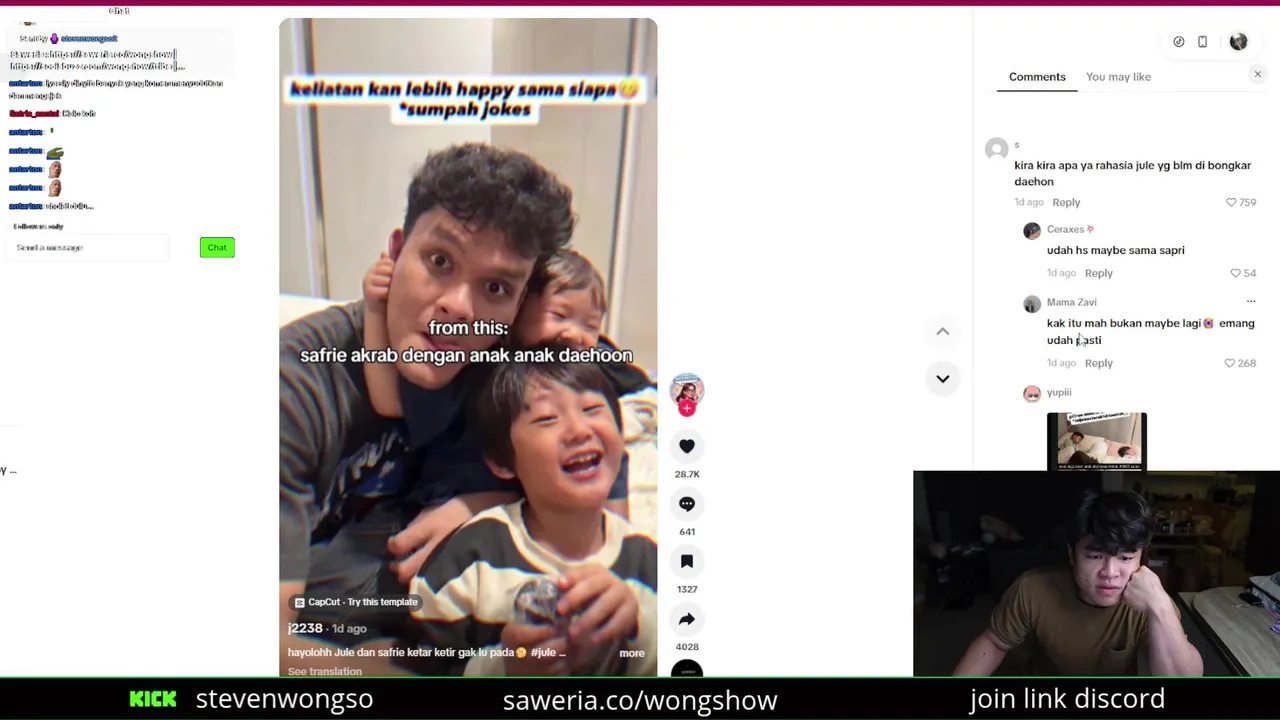Open Ceraxes' profile picture

[1032, 231]
